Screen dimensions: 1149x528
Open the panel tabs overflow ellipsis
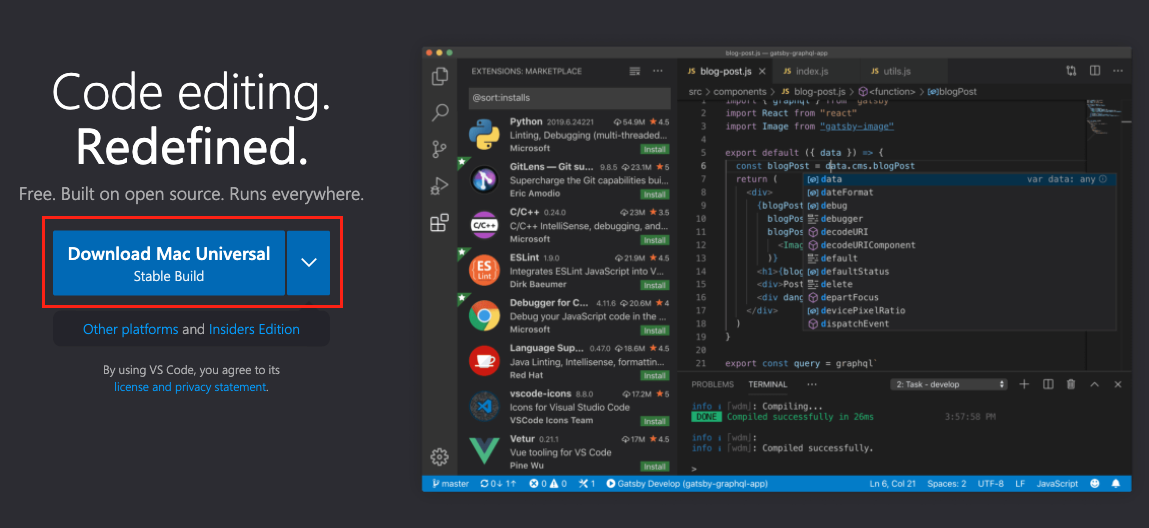pyautogui.click(x=811, y=384)
